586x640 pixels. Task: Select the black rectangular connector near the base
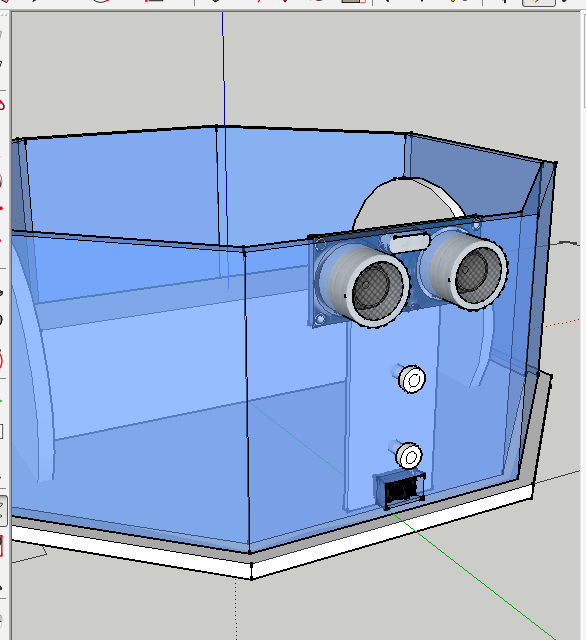[x=401, y=490]
